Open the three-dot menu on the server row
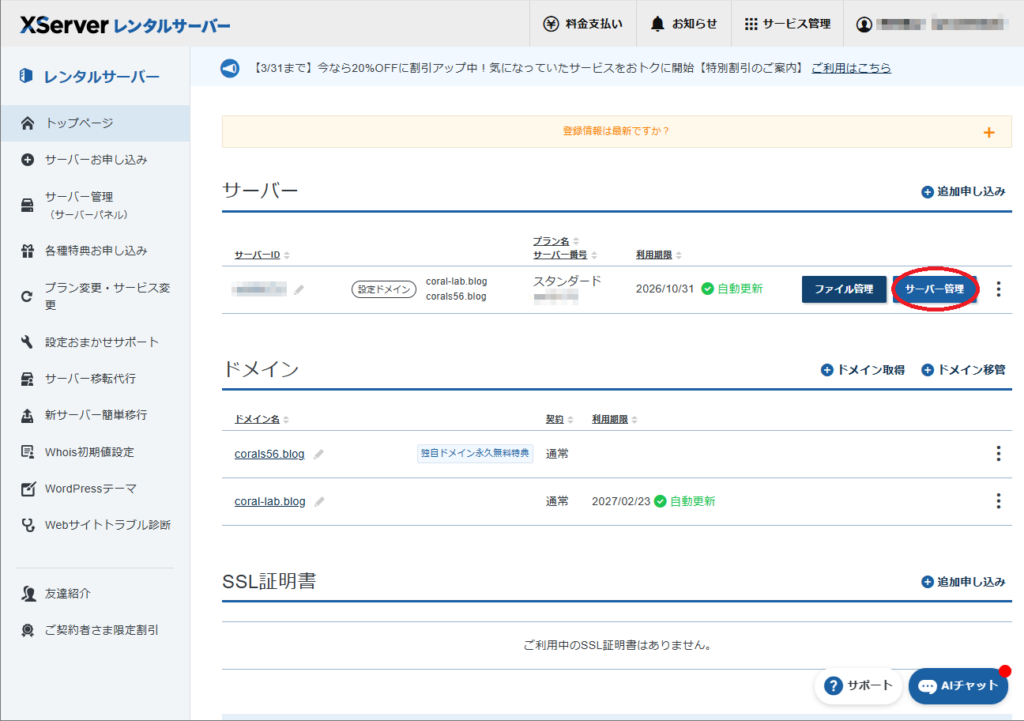 pyautogui.click(x=998, y=289)
